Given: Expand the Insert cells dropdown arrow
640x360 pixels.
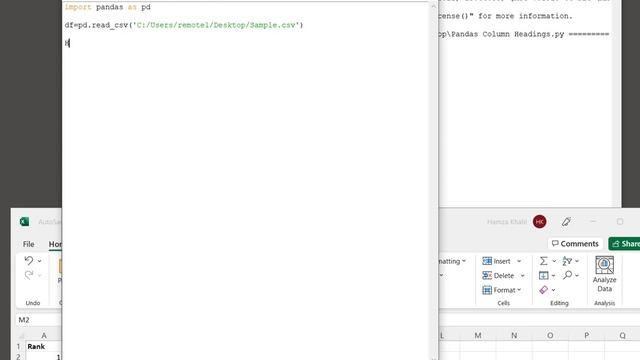Looking at the screenshot, I should pos(519,261).
